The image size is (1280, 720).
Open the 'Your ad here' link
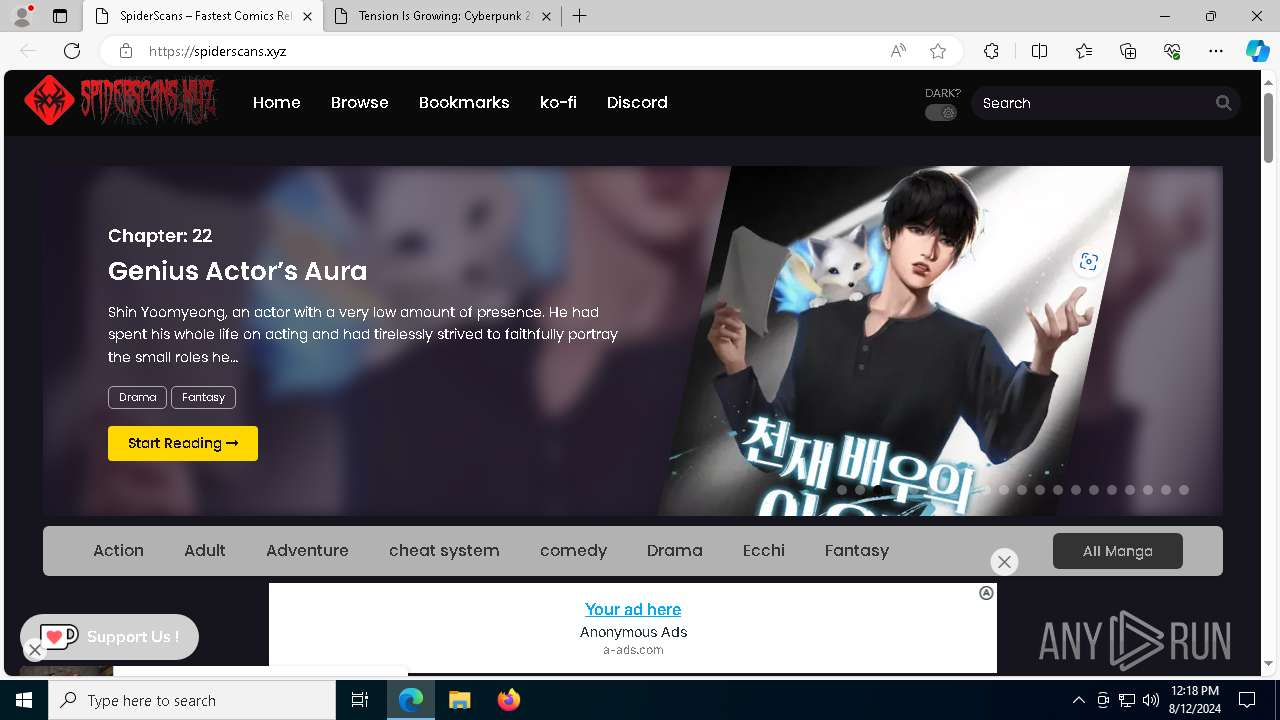click(x=633, y=609)
